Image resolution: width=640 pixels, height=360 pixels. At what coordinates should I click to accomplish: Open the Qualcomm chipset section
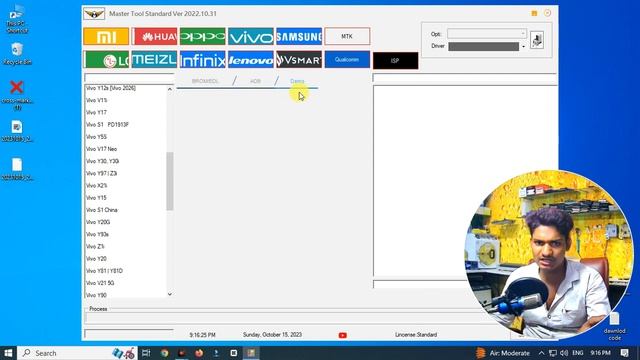coord(347,60)
